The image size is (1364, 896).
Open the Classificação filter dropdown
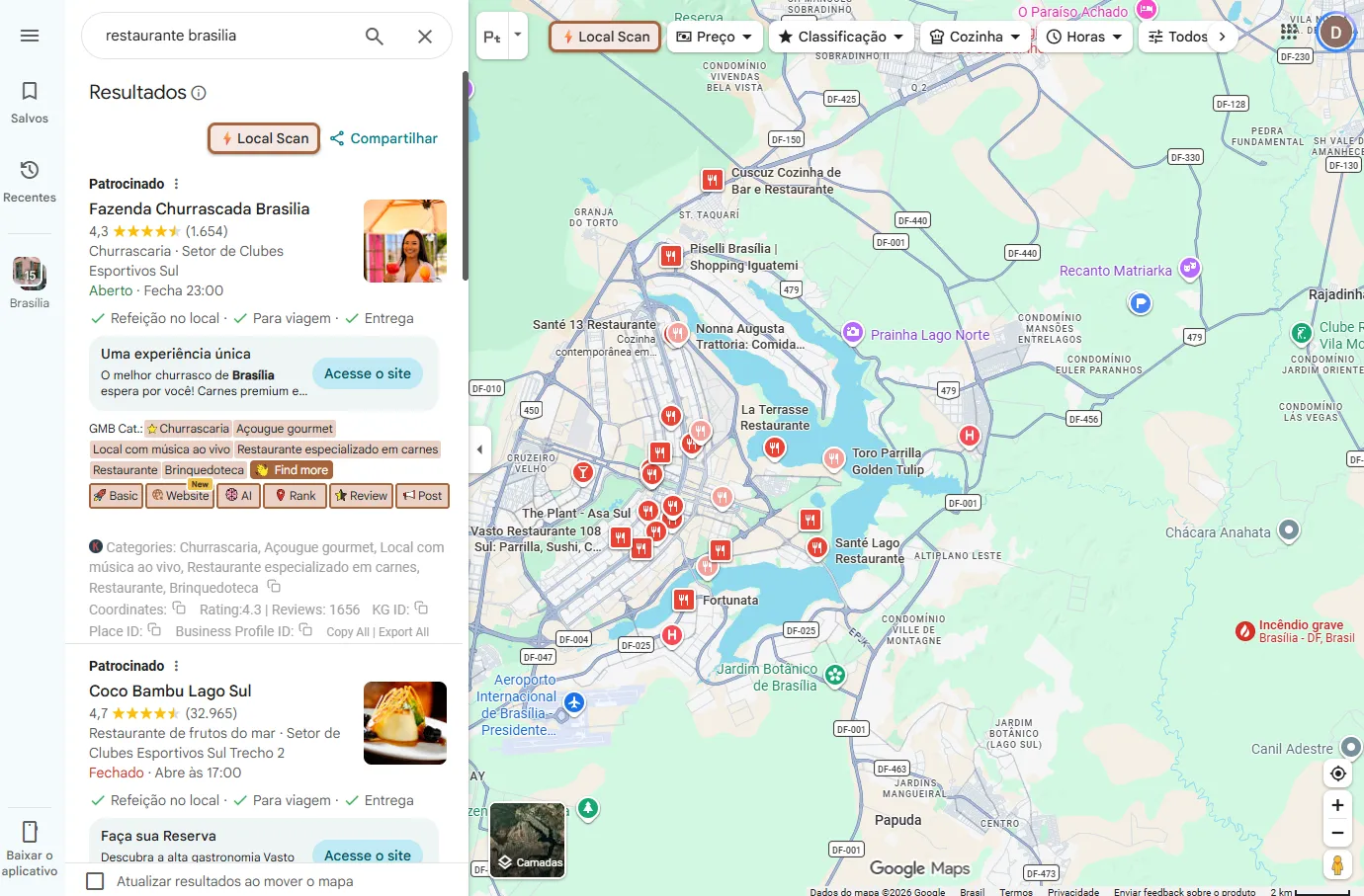pos(840,37)
